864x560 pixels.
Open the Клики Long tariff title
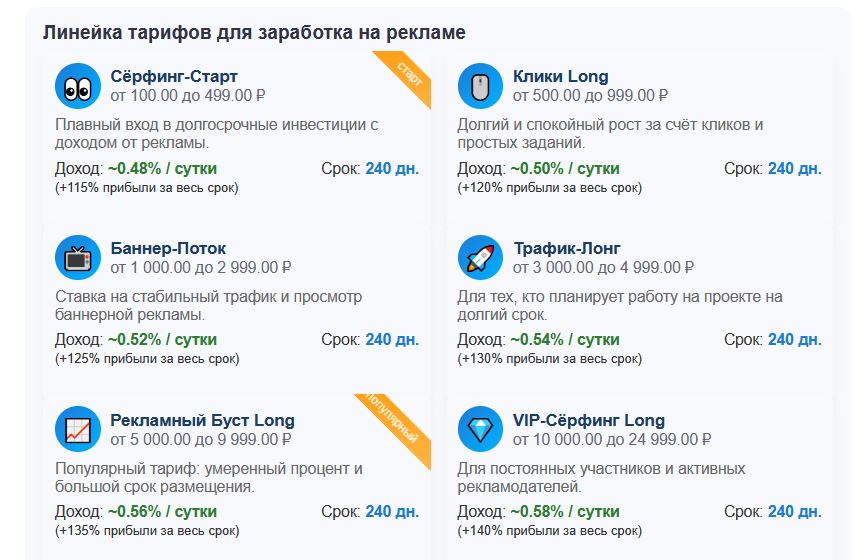point(560,76)
